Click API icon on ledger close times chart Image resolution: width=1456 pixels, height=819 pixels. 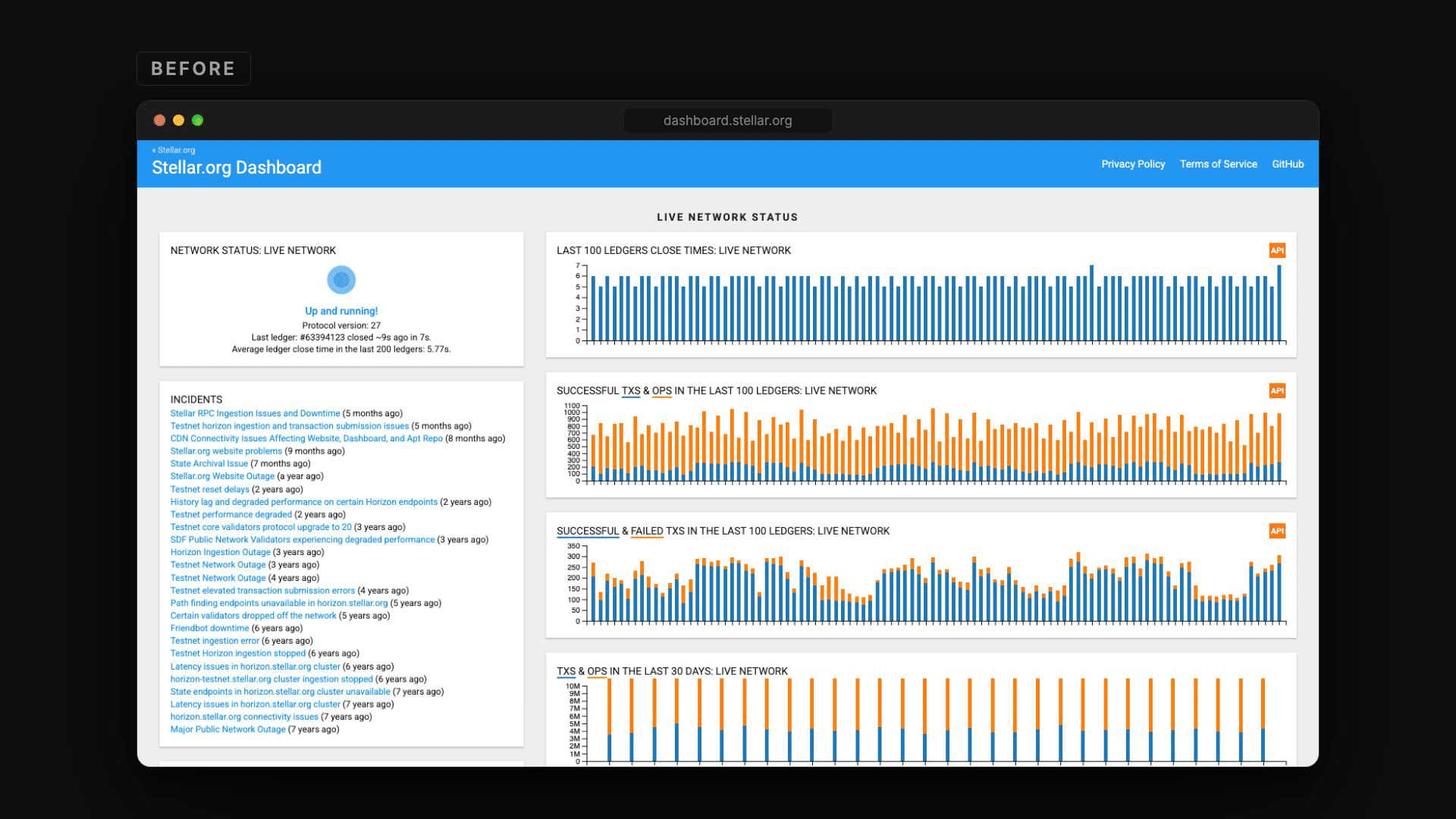pos(1277,250)
